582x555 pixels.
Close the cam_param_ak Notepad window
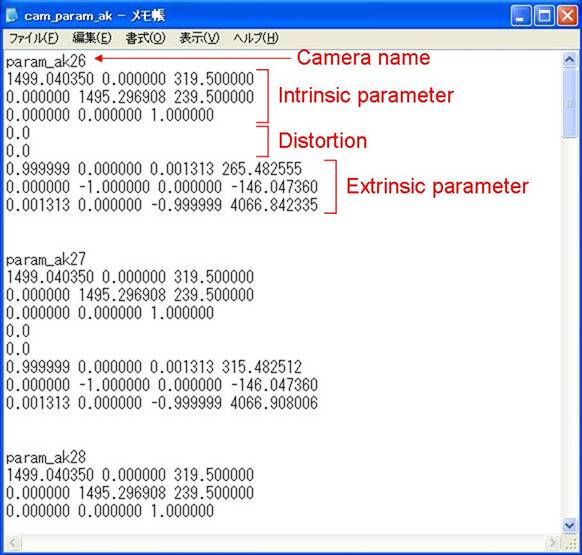click(x=567, y=16)
